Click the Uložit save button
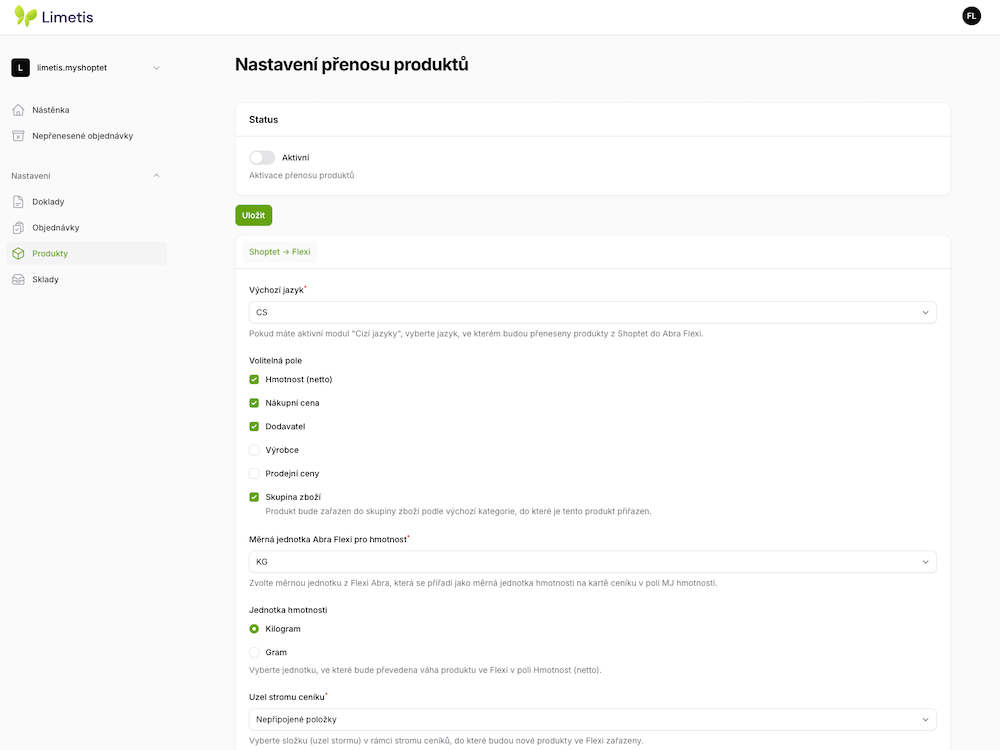The width and height of the screenshot is (1000, 750). tap(254, 216)
